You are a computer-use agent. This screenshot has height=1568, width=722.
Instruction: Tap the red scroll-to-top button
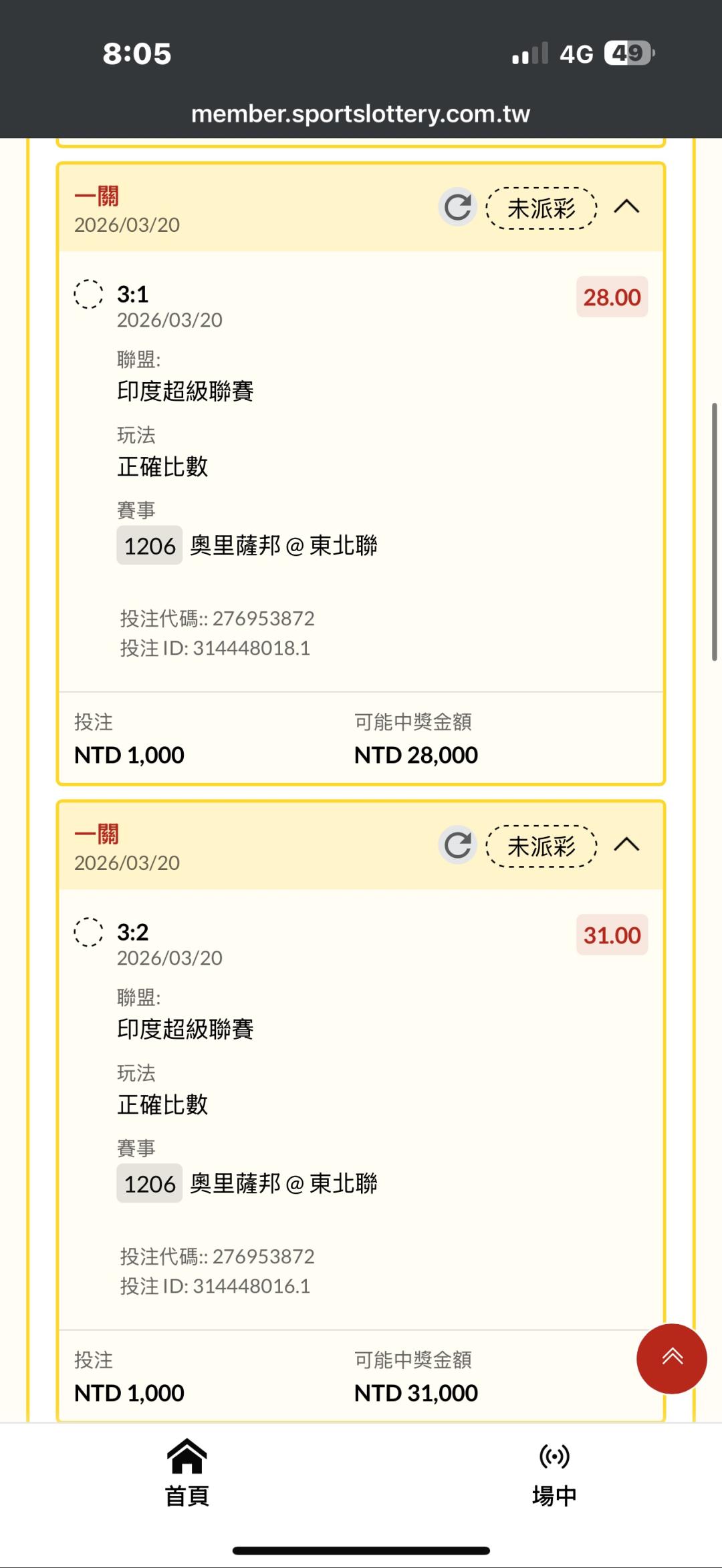[671, 1358]
